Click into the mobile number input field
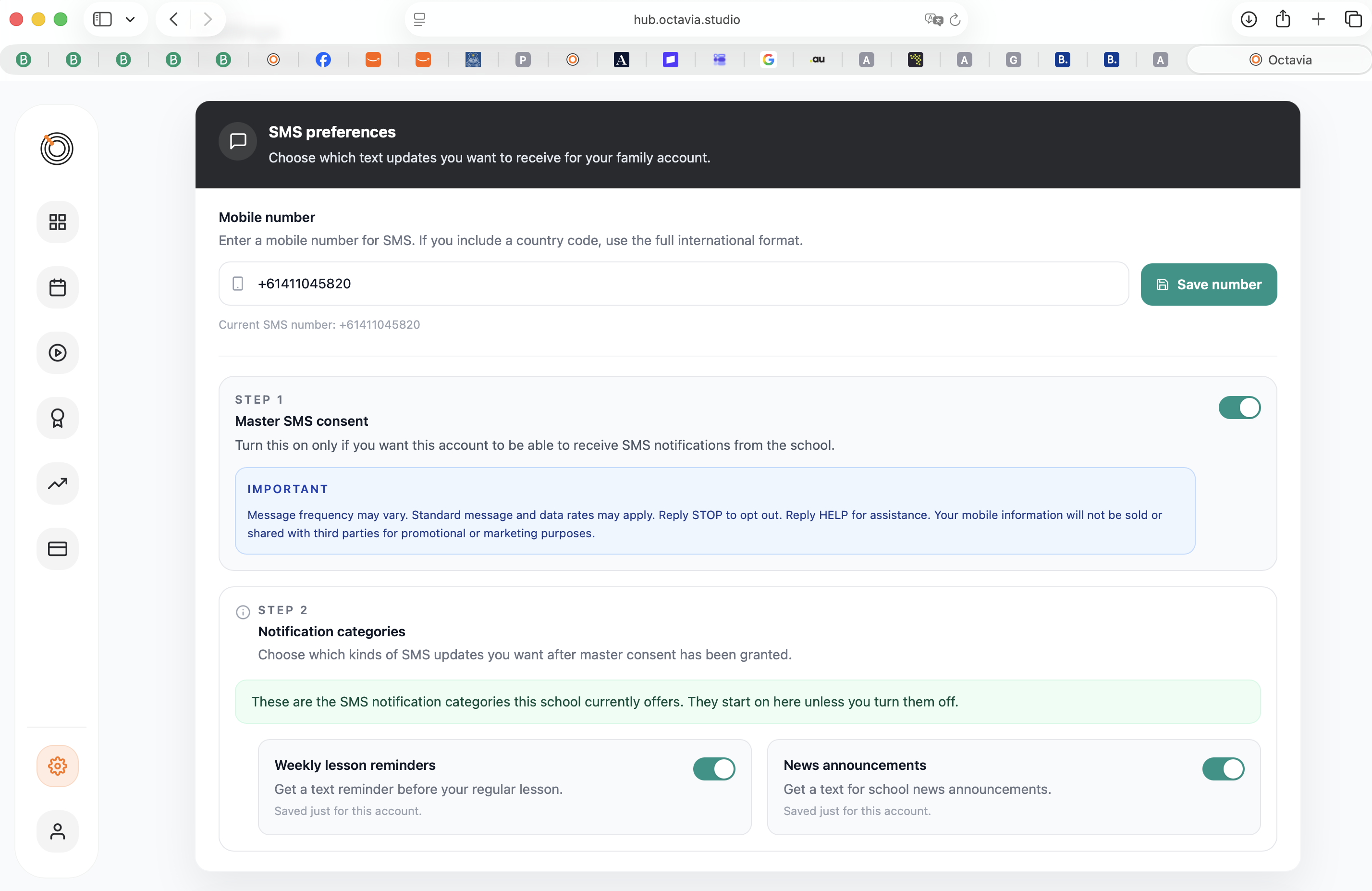Image resolution: width=1372 pixels, height=891 pixels. 674,284
